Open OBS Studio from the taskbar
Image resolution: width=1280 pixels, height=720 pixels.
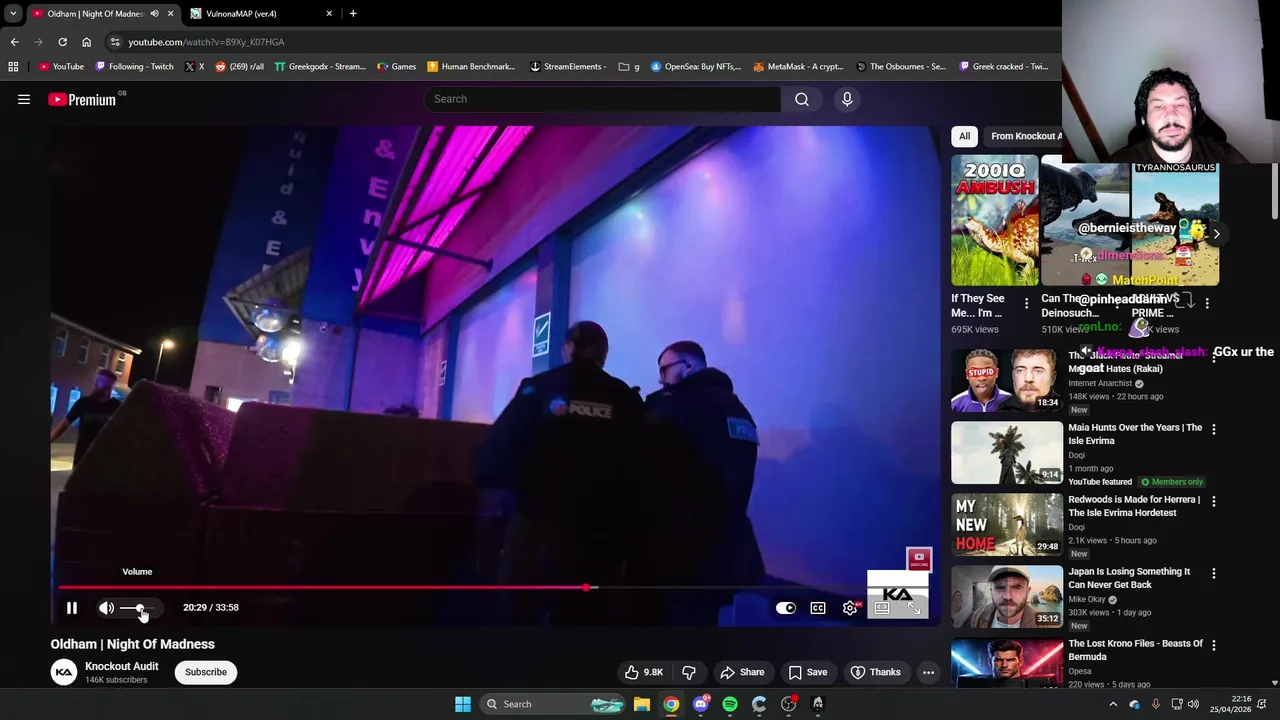[788, 704]
